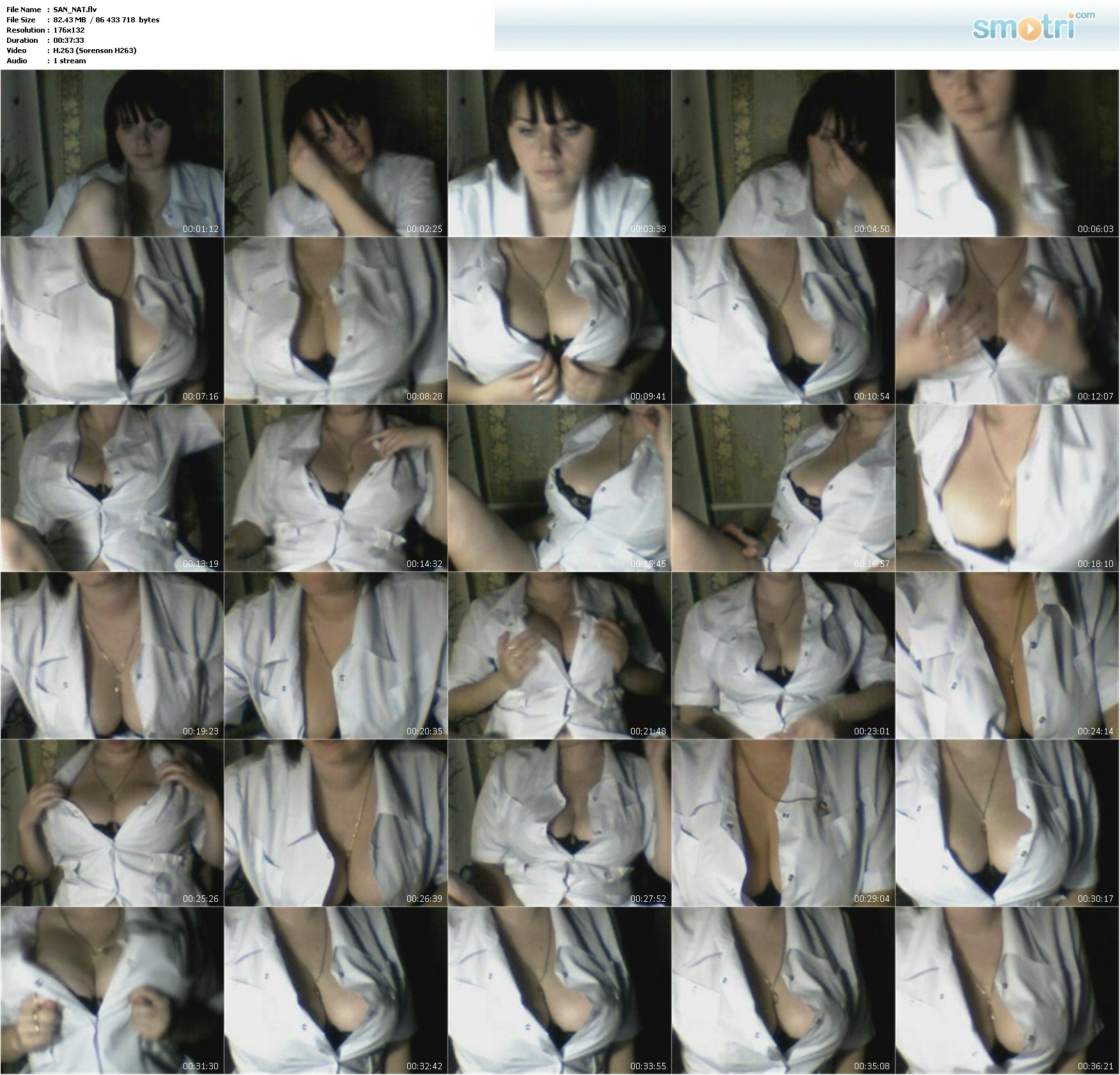Viewport: 1120px width, 1075px height.
Task: Click the orange play icon in the logo
Action: coord(1029,30)
